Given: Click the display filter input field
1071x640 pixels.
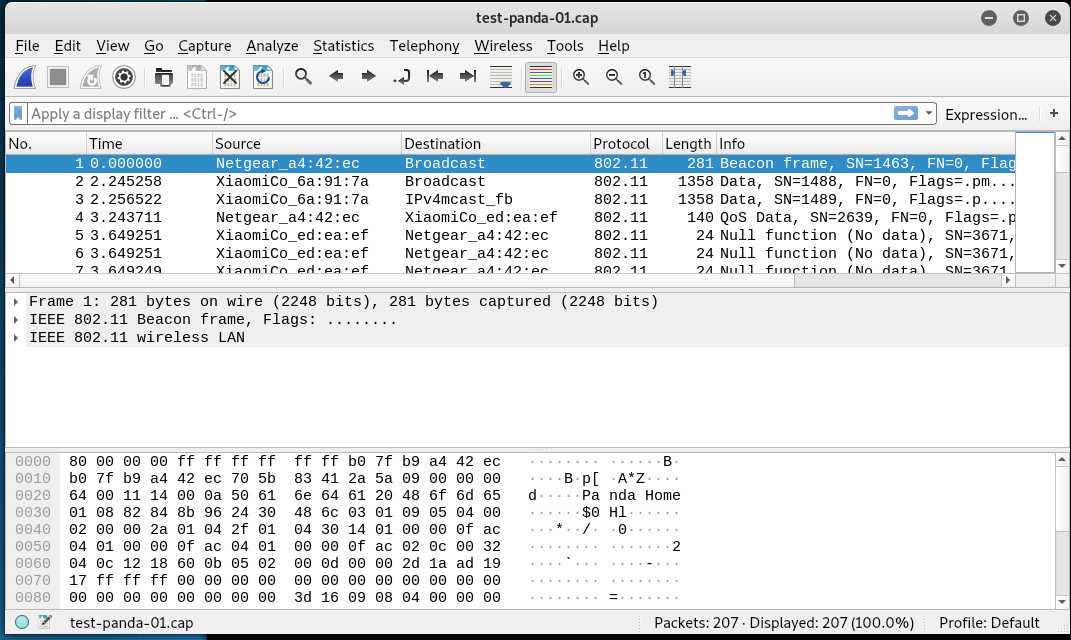Looking at the screenshot, I should point(461,113).
